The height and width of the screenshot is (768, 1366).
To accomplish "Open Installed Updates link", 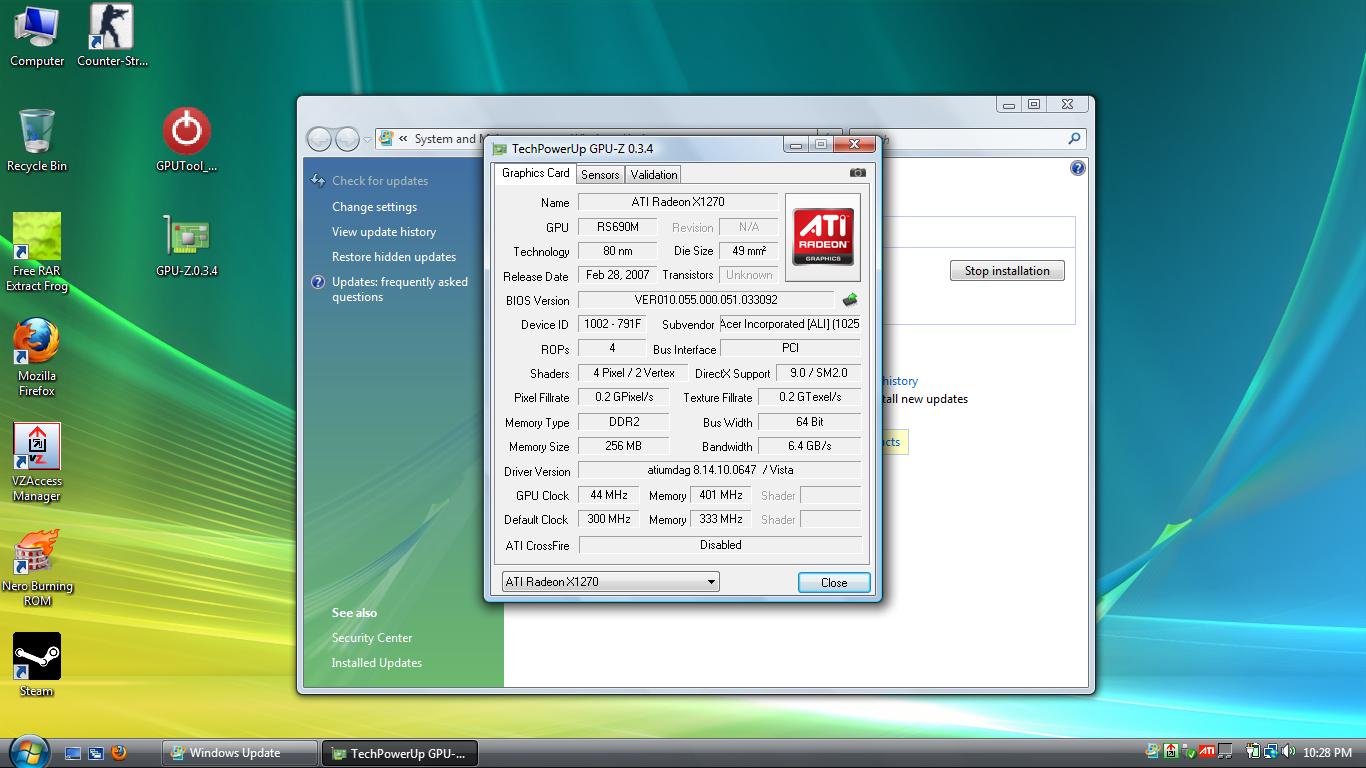I will [x=377, y=663].
